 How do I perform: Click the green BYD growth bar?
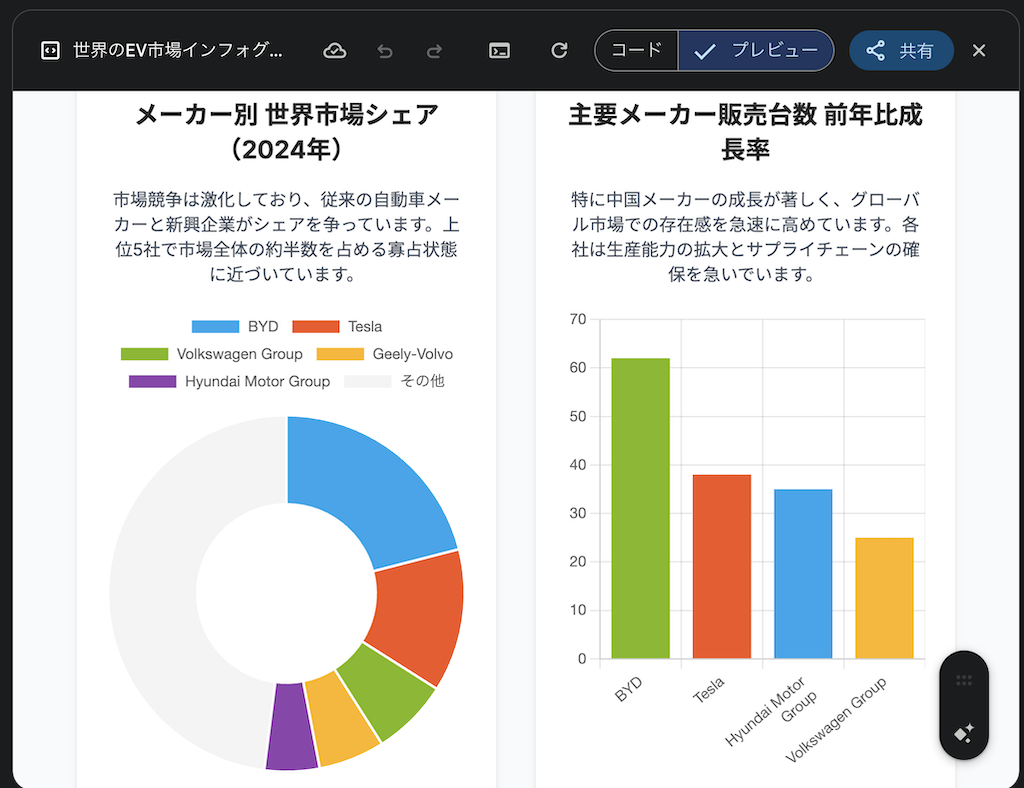[641, 508]
